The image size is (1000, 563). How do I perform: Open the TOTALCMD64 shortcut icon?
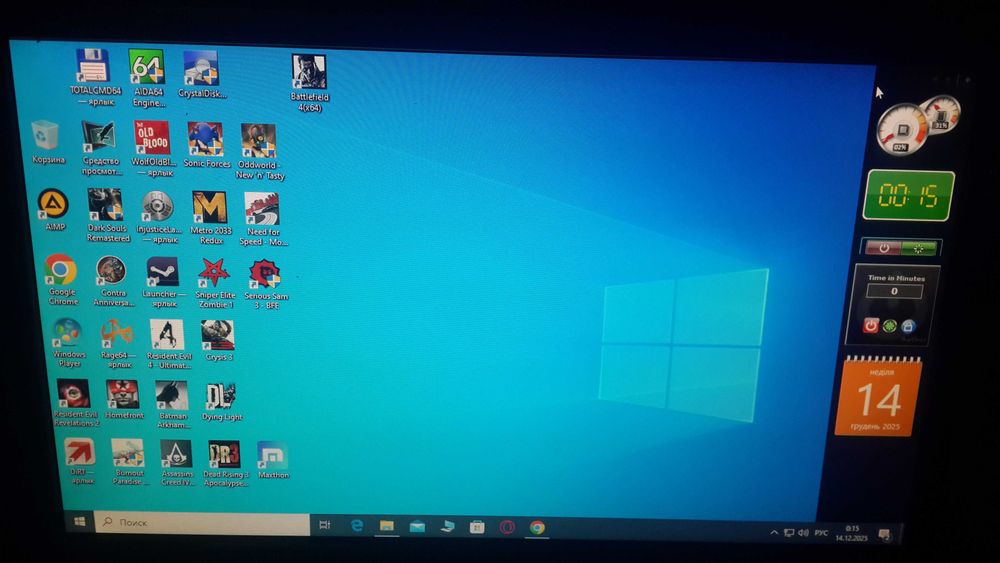coord(93,67)
